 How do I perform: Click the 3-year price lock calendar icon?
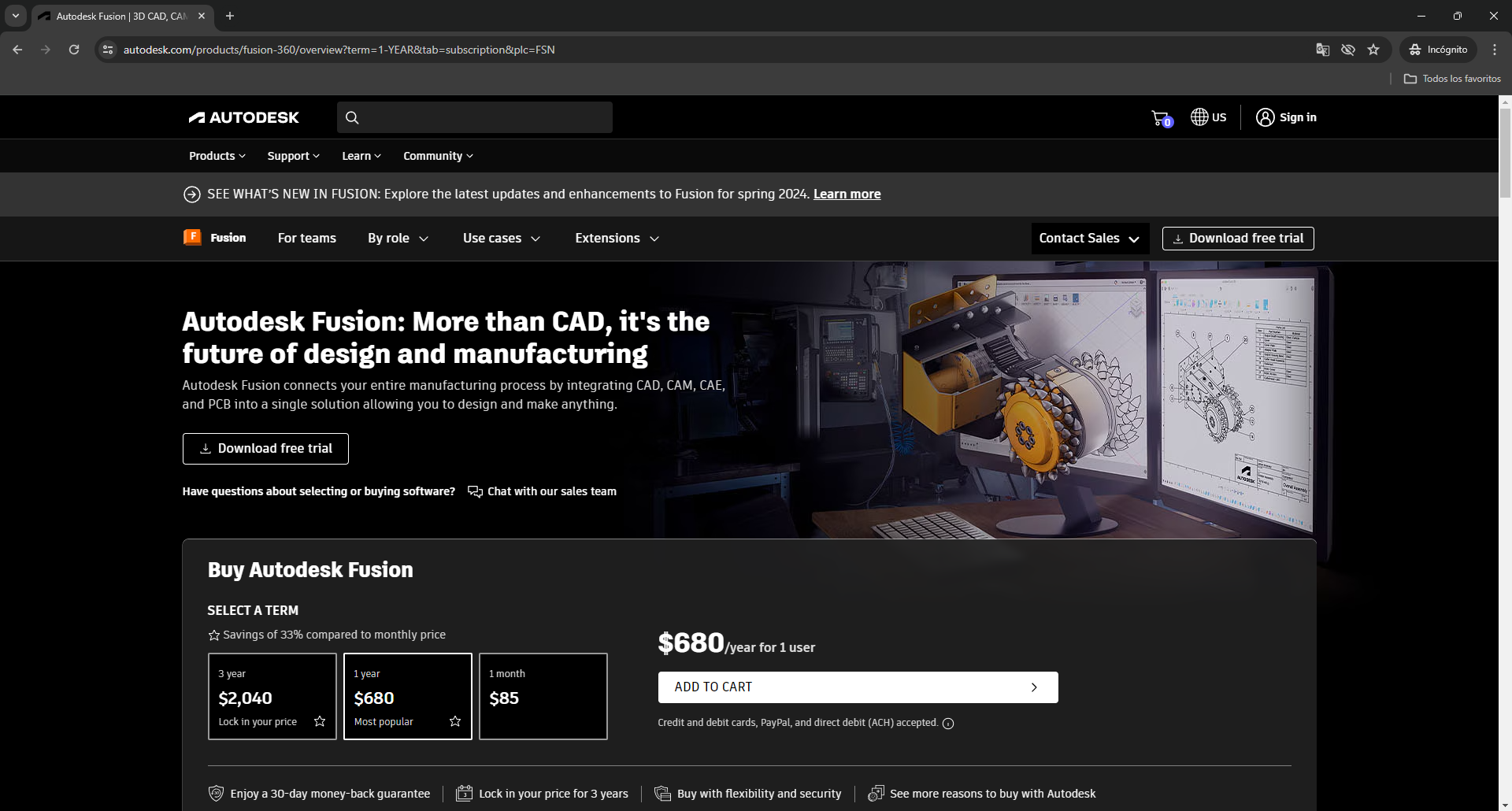point(465,793)
